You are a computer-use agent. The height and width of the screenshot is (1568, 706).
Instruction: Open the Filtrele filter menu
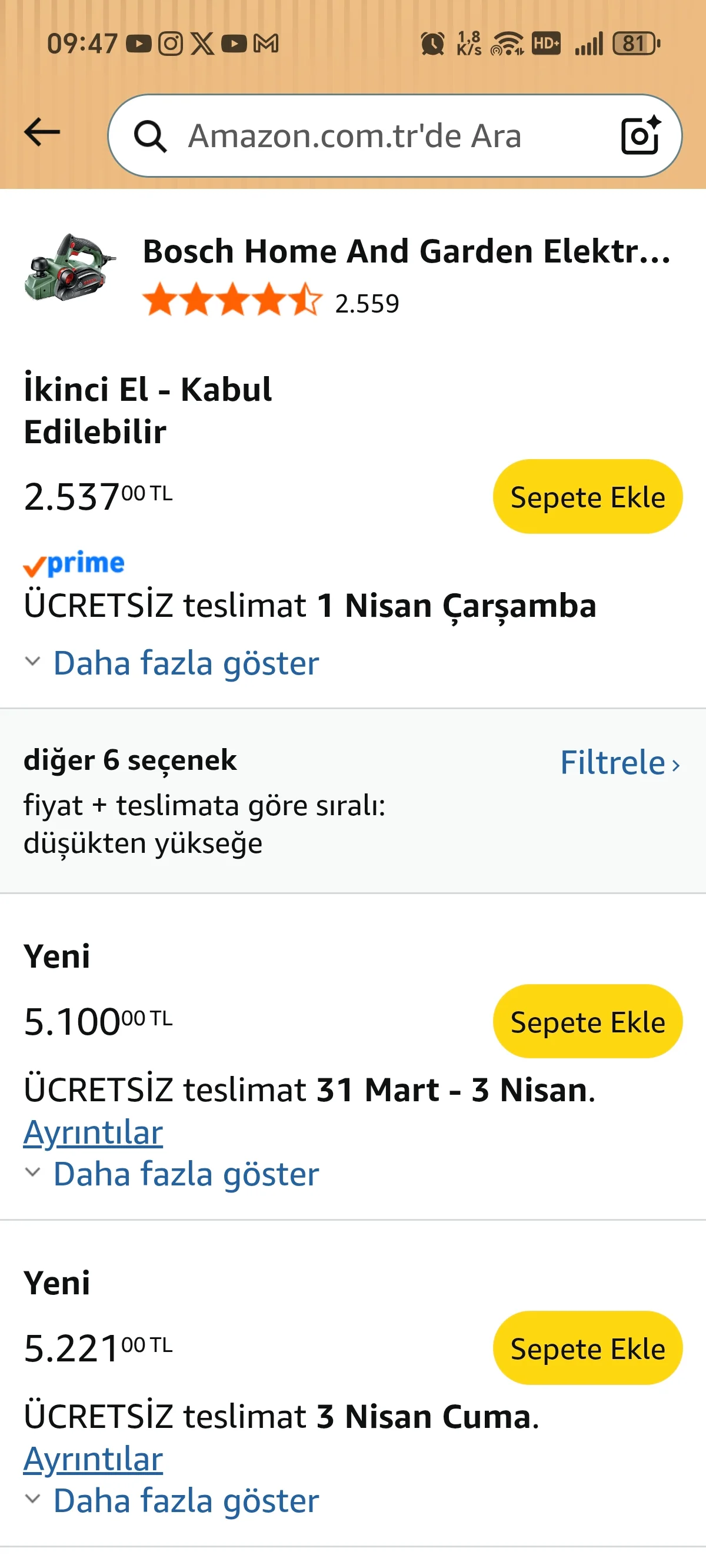tap(620, 763)
